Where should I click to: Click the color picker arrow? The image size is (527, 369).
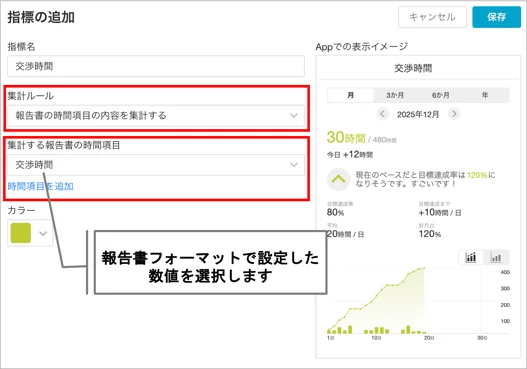pyautogui.click(x=43, y=233)
